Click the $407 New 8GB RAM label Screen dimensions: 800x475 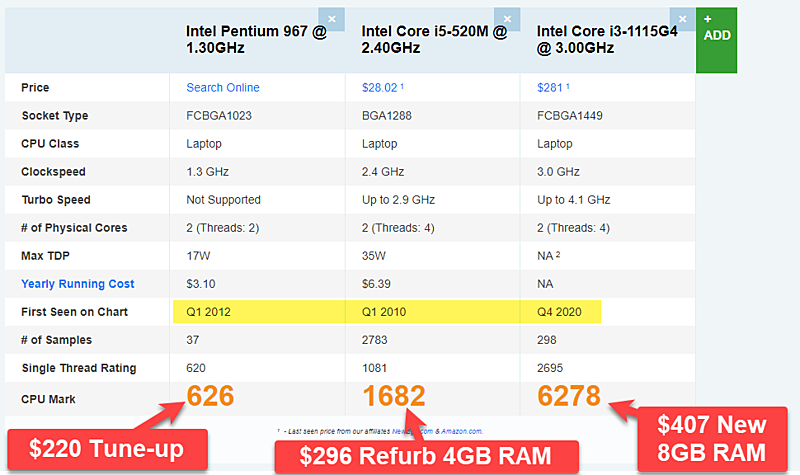(712, 439)
